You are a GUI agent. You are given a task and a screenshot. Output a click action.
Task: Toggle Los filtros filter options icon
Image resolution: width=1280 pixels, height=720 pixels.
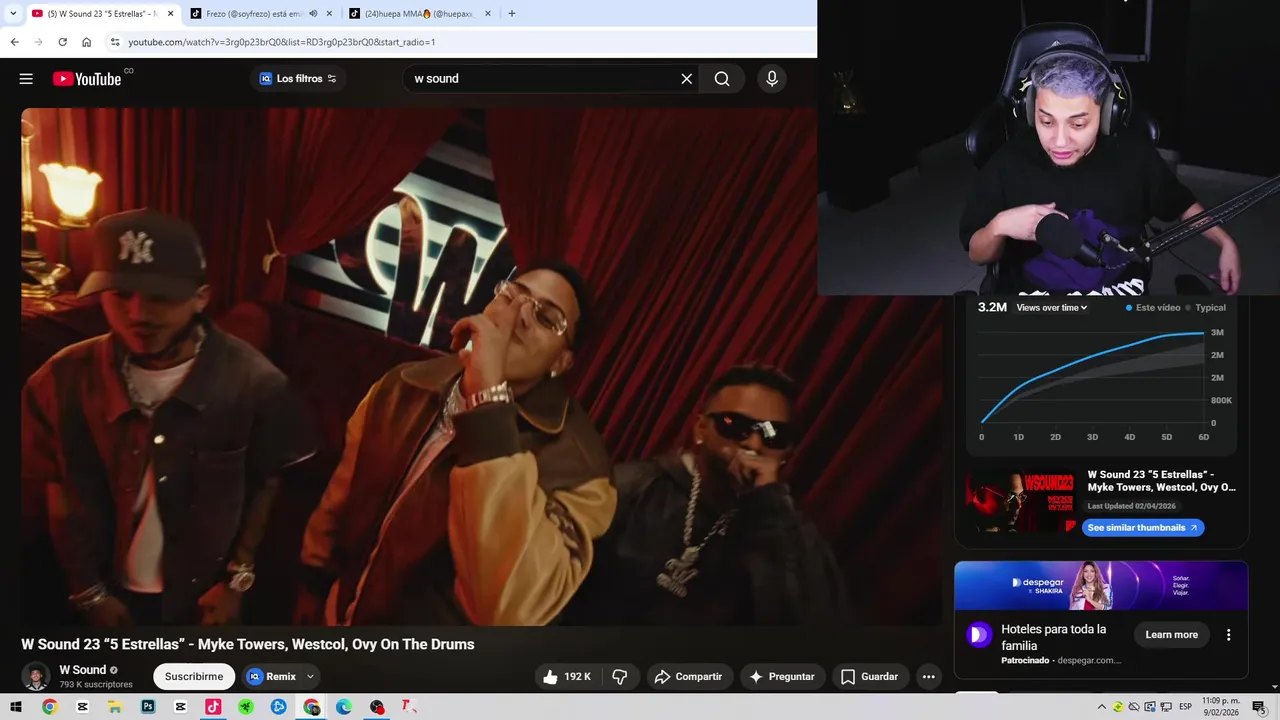pos(332,79)
